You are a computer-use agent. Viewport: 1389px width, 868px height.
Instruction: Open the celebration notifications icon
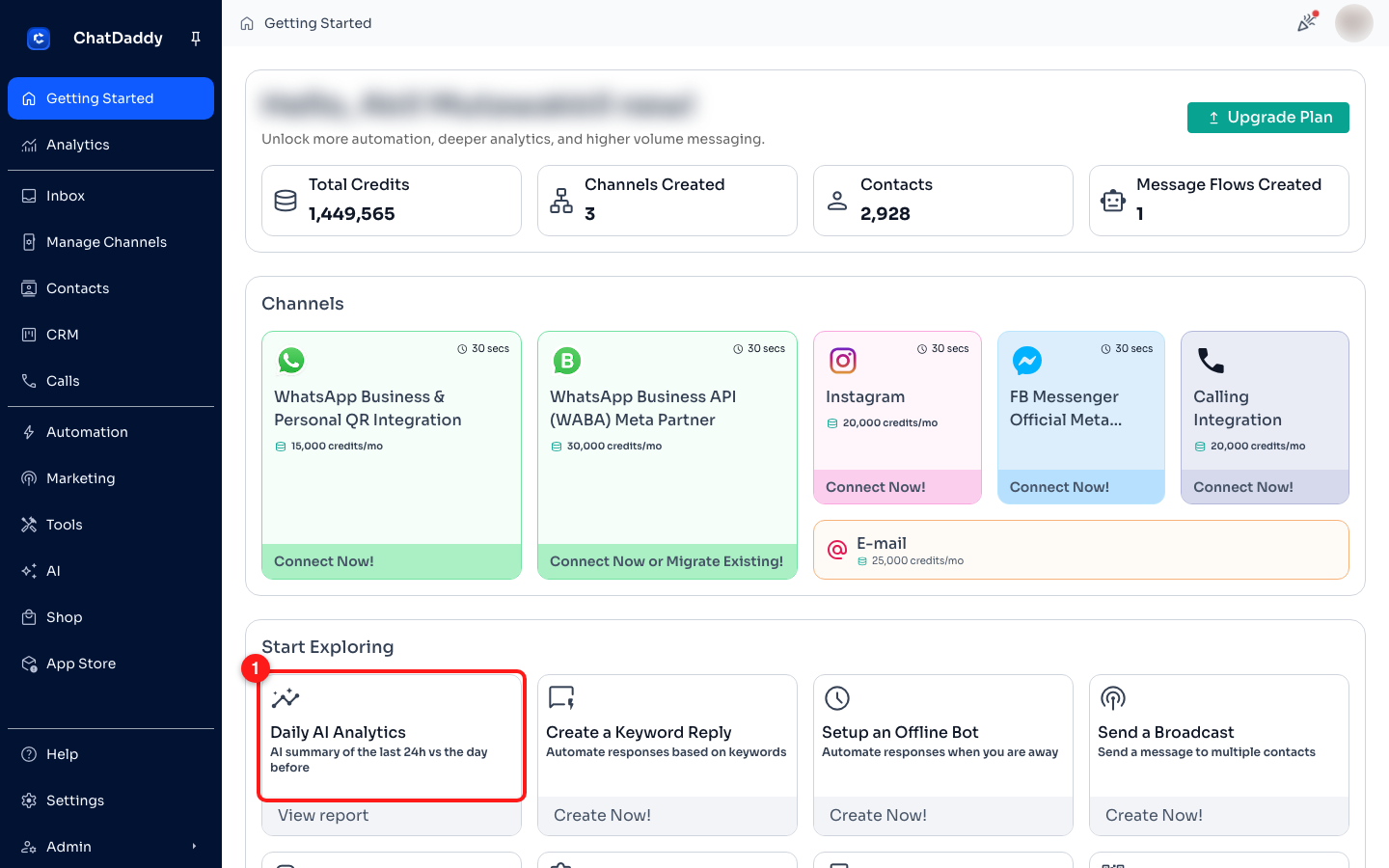[x=1307, y=22]
